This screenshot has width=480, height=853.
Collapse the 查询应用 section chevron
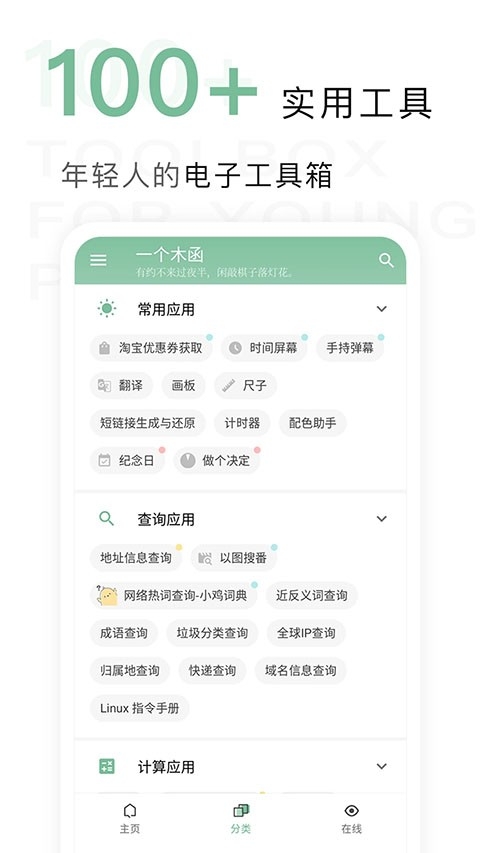coord(381,519)
